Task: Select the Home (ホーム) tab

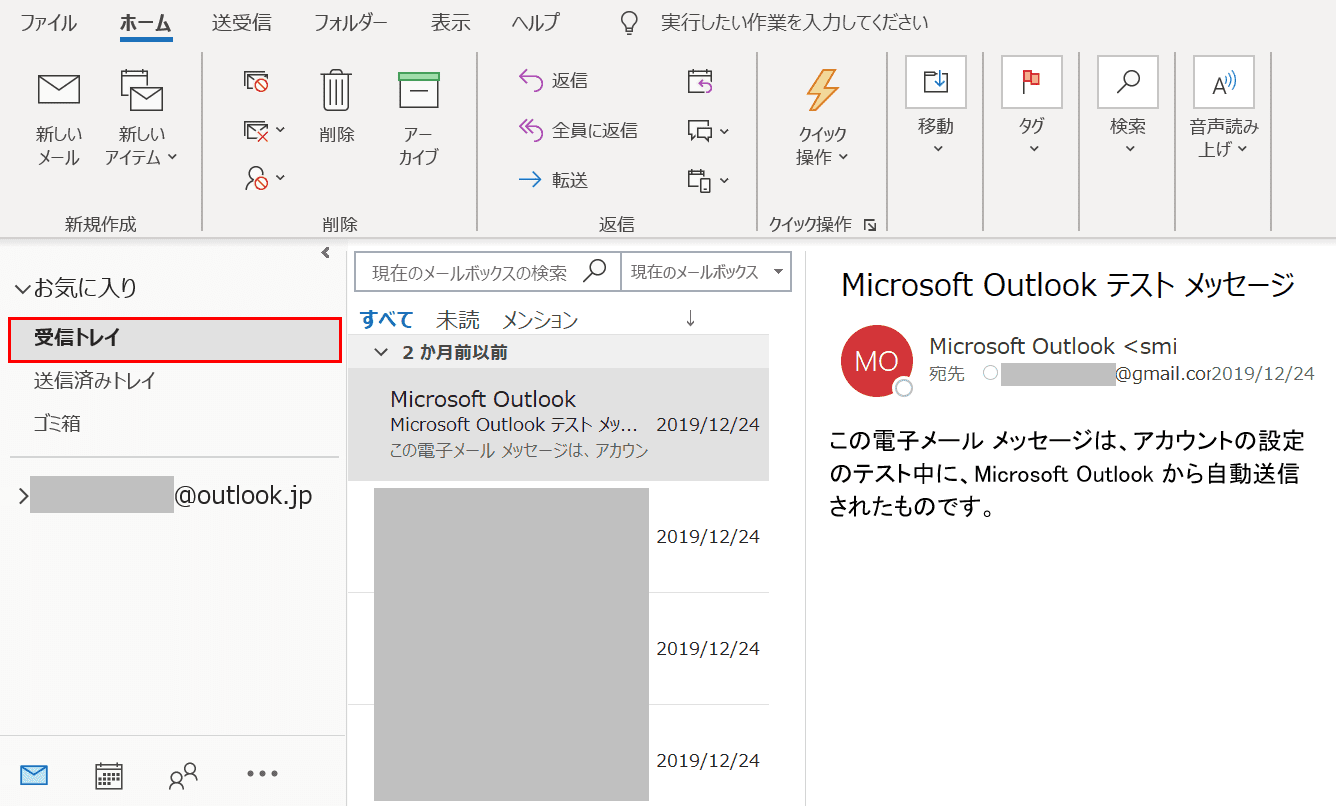Action: coord(146,22)
